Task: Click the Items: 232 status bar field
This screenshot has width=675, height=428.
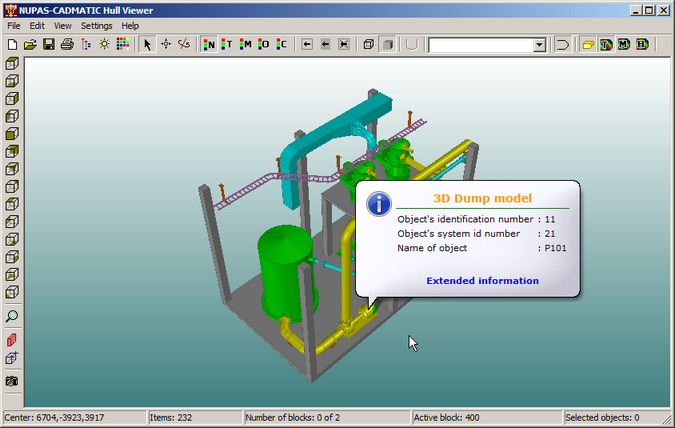Action: coord(195,417)
